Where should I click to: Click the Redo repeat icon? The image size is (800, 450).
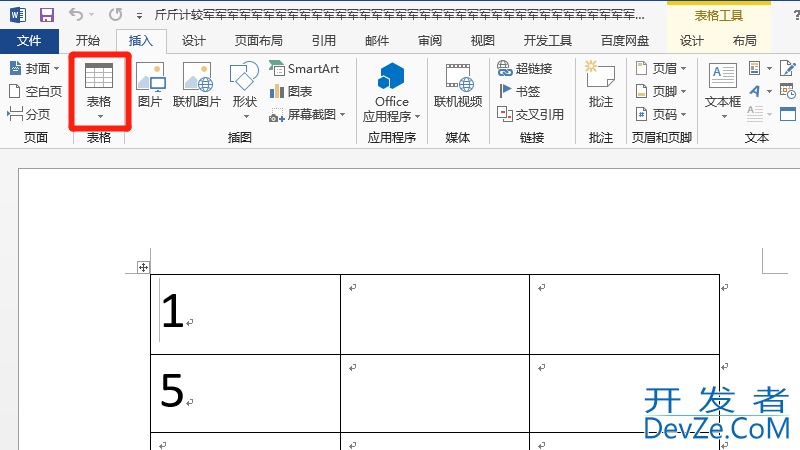coord(115,15)
